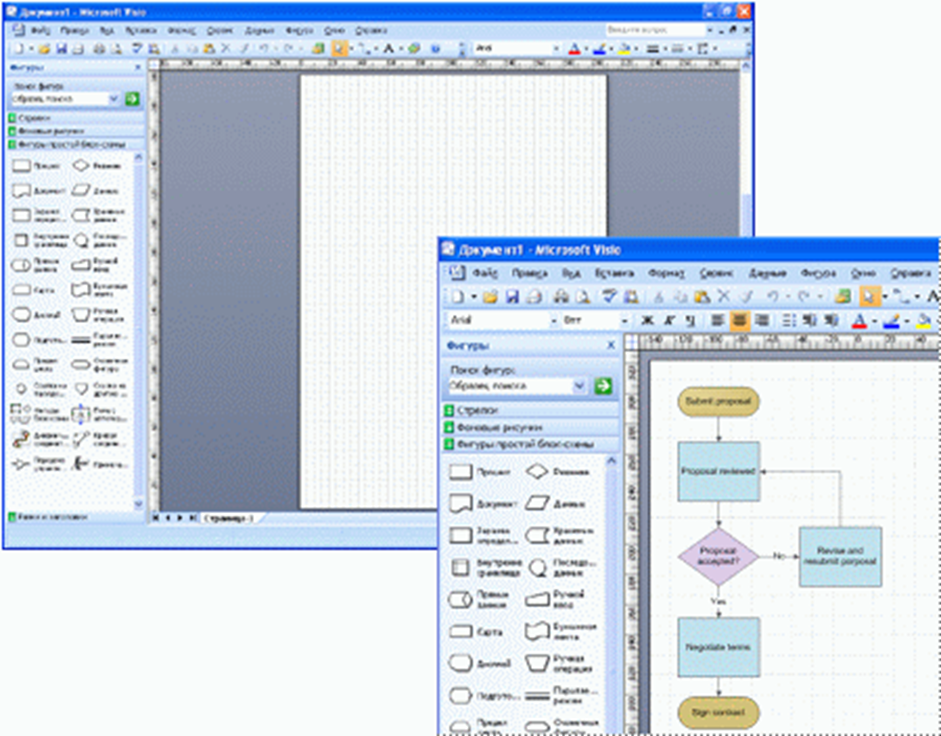
Task: Toggle Underline Ч in enlarged window
Action: click(690, 321)
